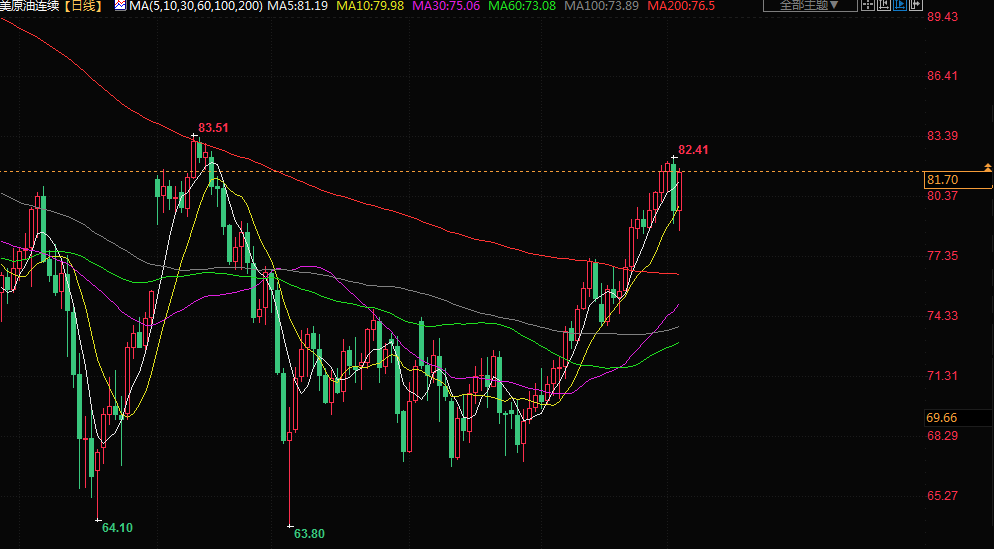Click the 82.41 recent high marker

(x=693, y=150)
